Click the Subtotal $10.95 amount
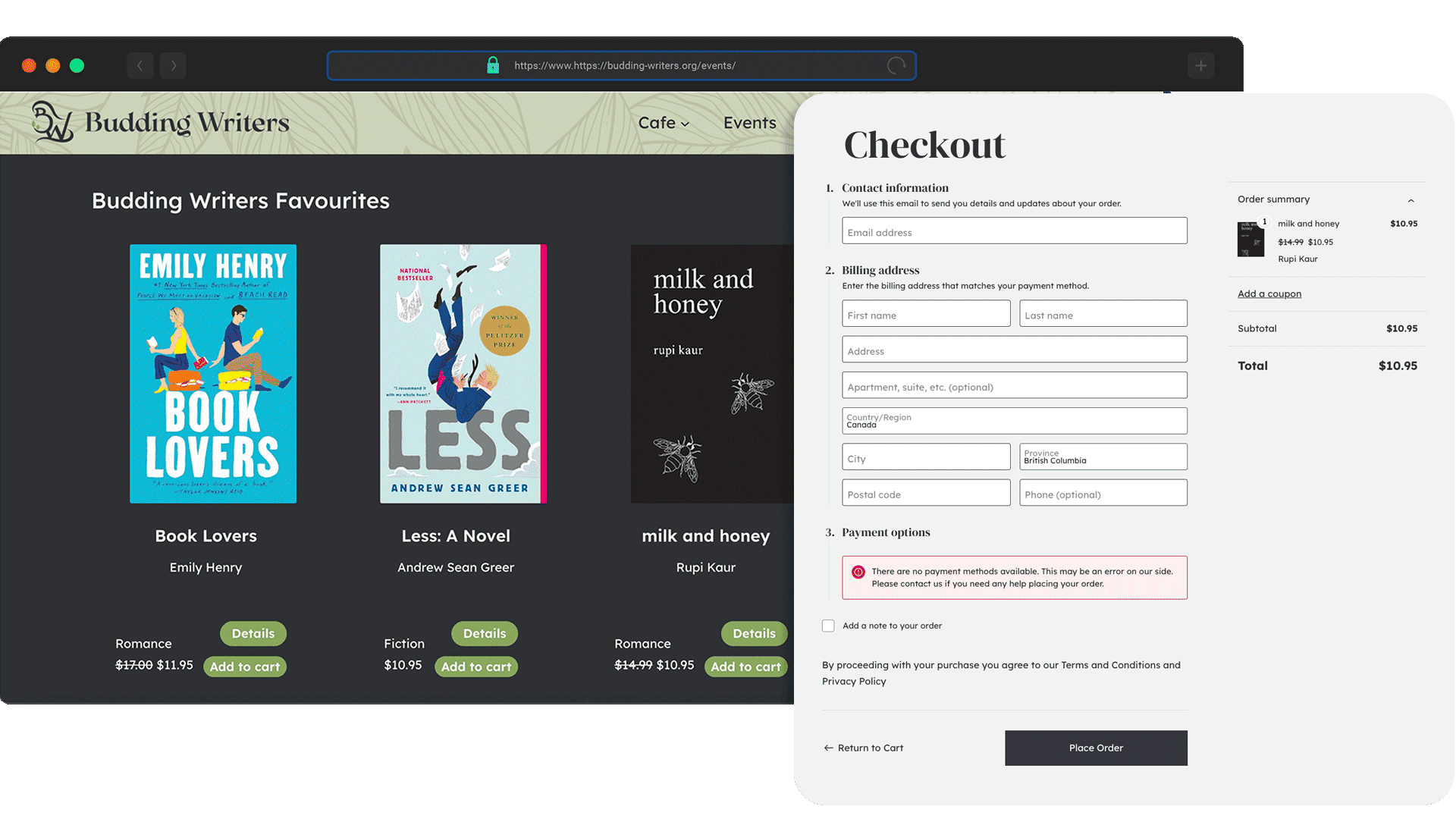 [x=1401, y=329]
